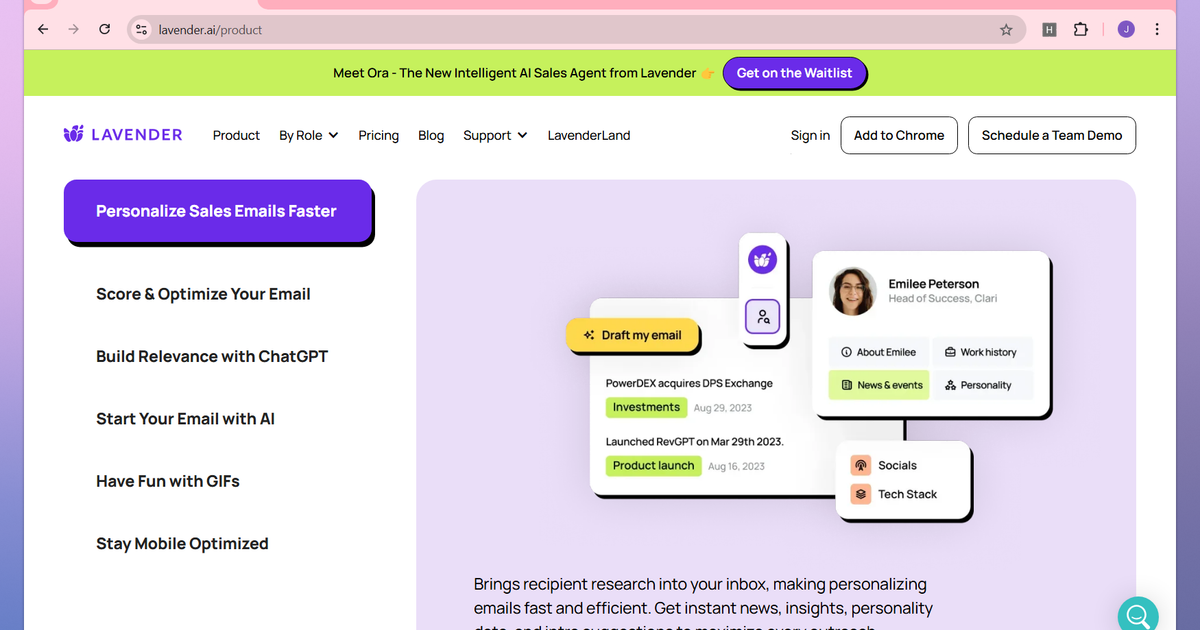Click the Tech Stack layers icon
Viewport: 1200px width, 630px height.
tap(861, 494)
